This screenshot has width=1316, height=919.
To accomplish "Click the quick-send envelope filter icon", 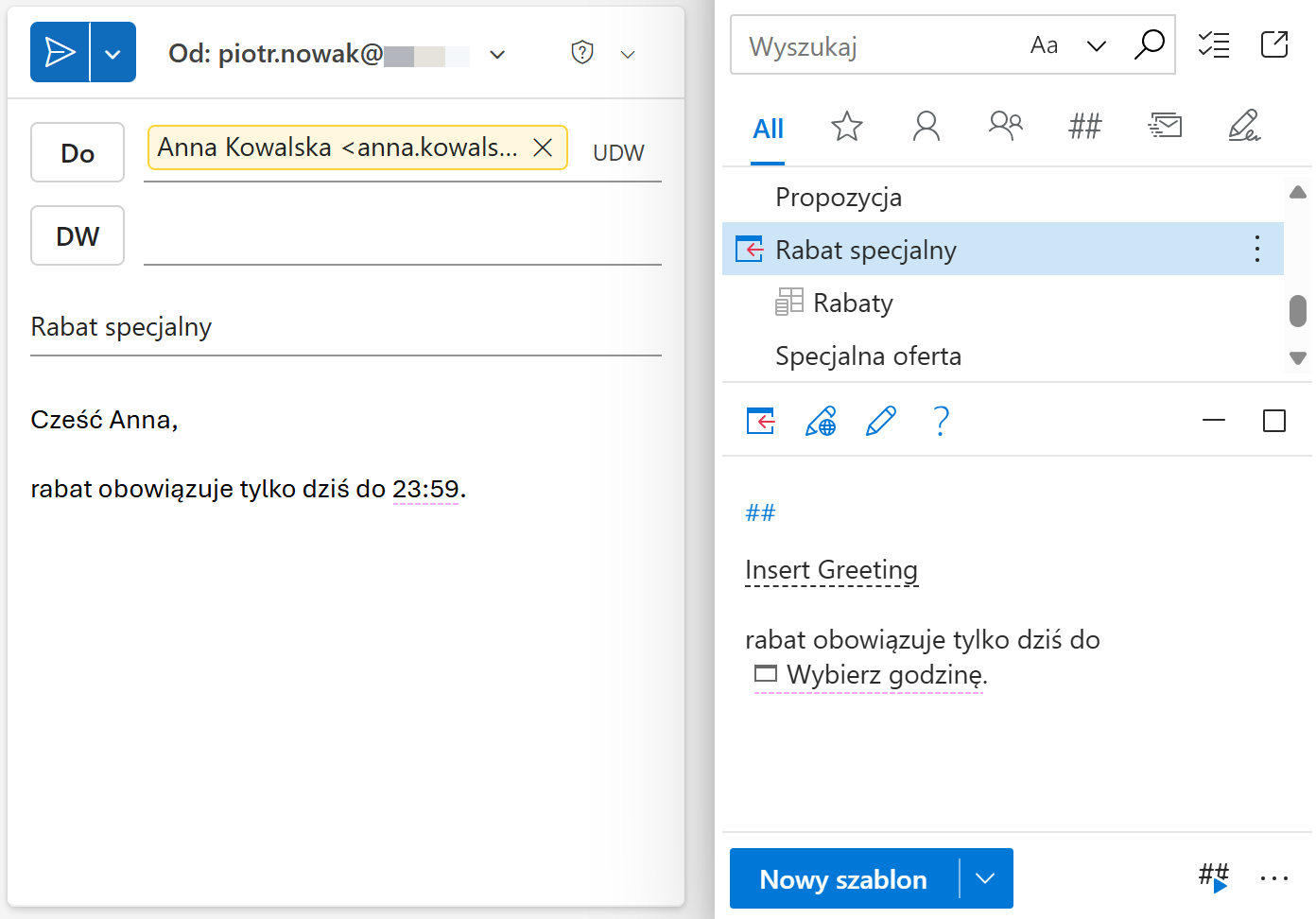I will (x=1165, y=126).
